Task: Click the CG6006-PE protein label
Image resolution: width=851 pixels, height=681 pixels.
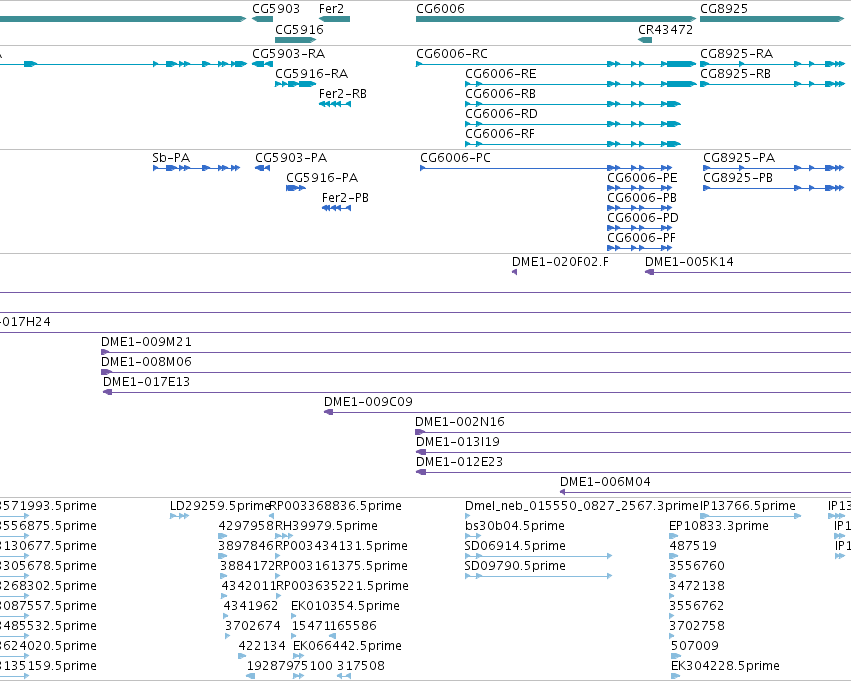Action: pyautogui.click(x=642, y=178)
